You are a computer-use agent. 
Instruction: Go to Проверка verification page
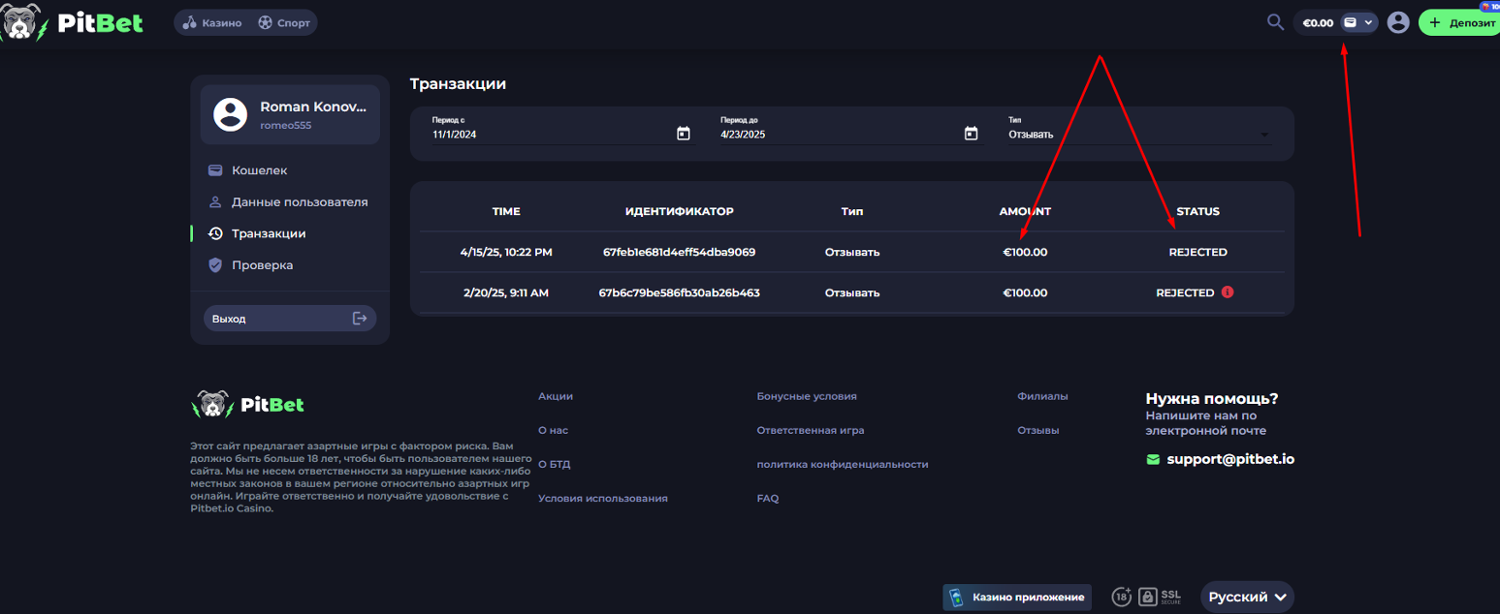click(x=262, y=265)
